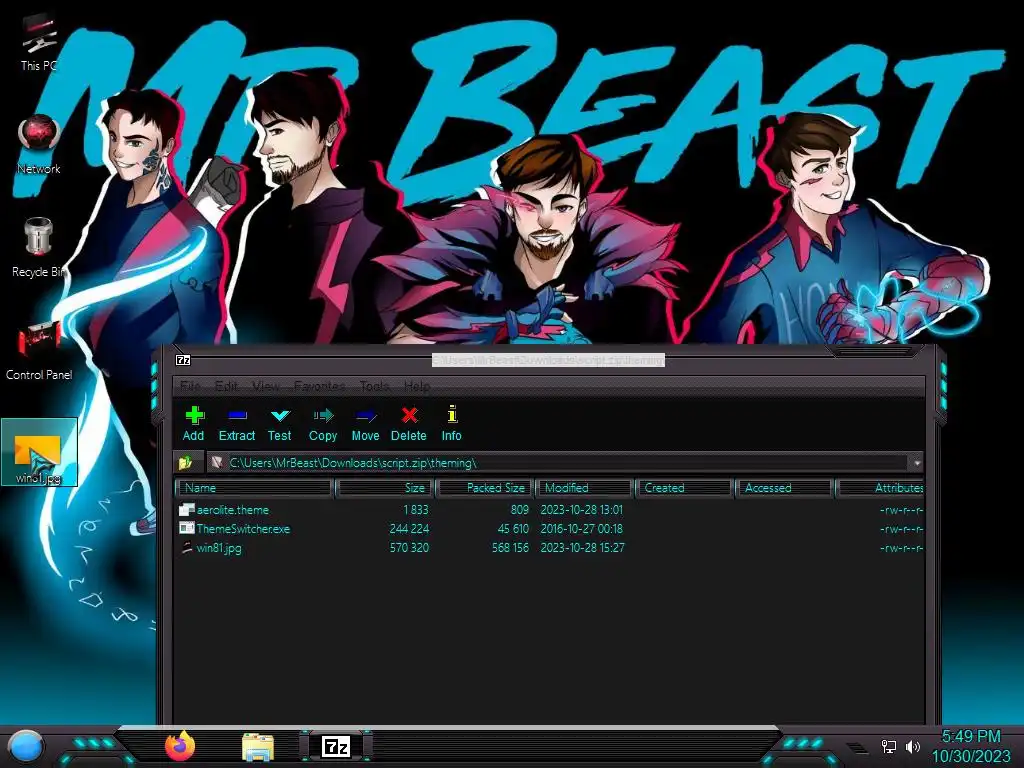Image resolution: width=1024 pixels, height=768 pixels.
Task: Sort by Accessed column header
Action: 784,488
